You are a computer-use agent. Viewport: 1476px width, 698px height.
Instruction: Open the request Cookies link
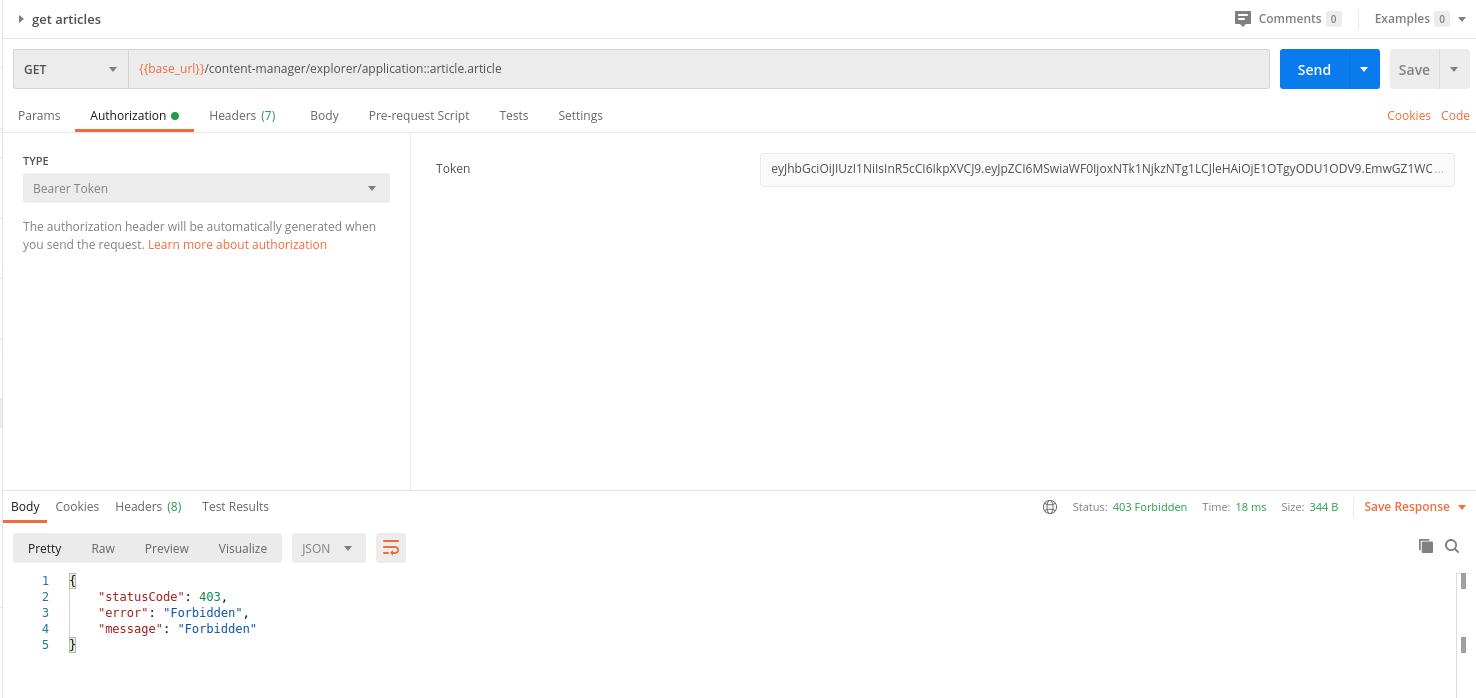point(1408,115)
